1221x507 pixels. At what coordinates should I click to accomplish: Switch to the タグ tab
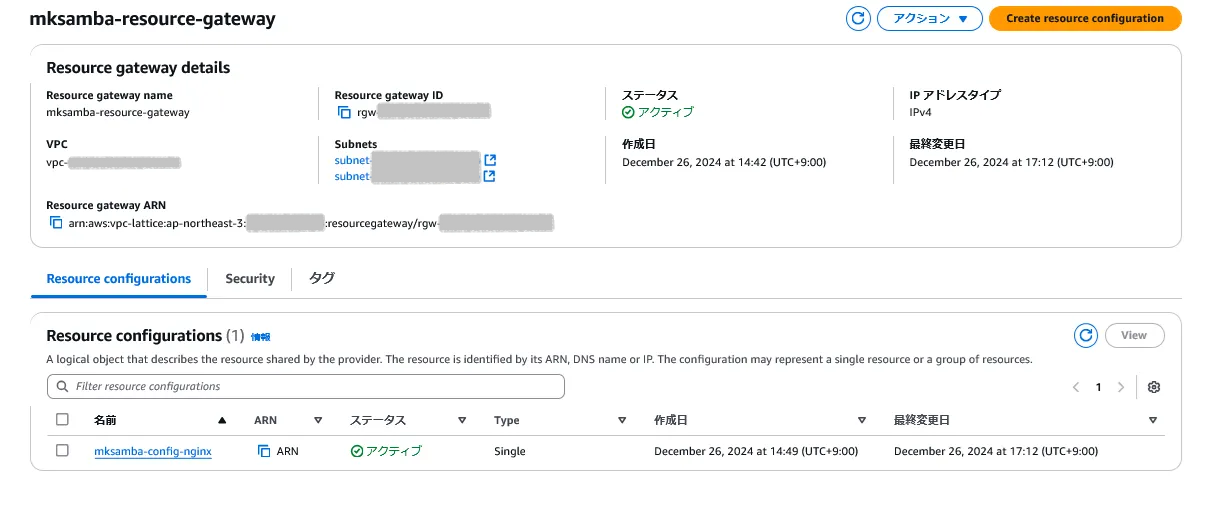(x=321, y=279)
